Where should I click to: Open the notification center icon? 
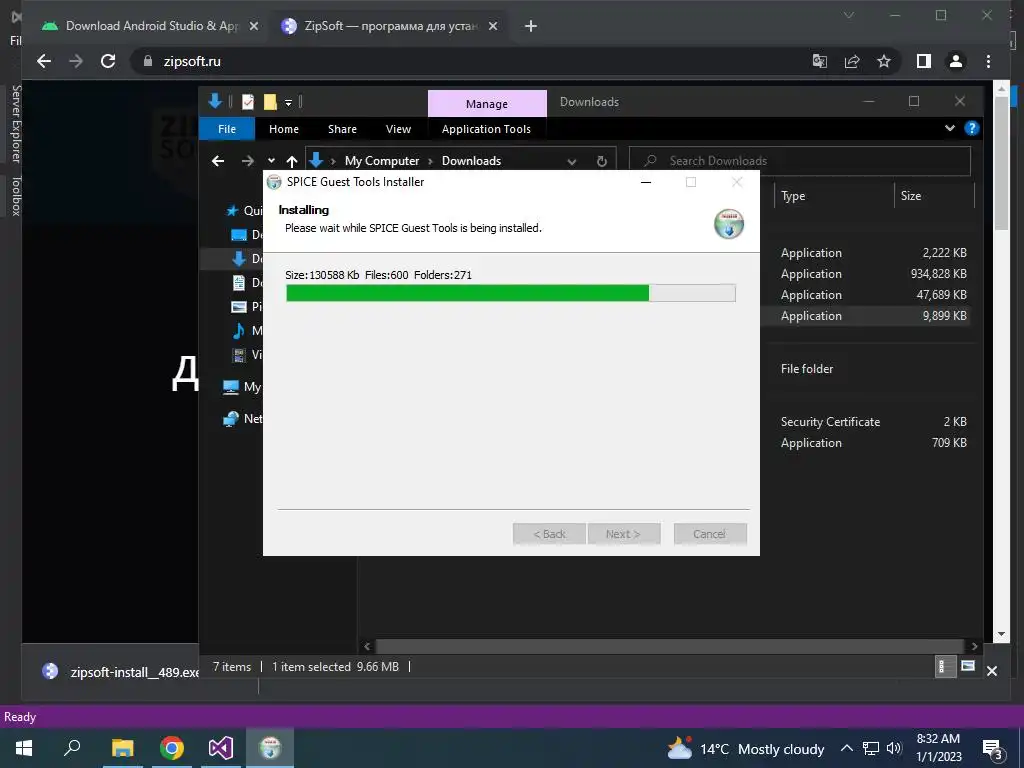point(993,748)
